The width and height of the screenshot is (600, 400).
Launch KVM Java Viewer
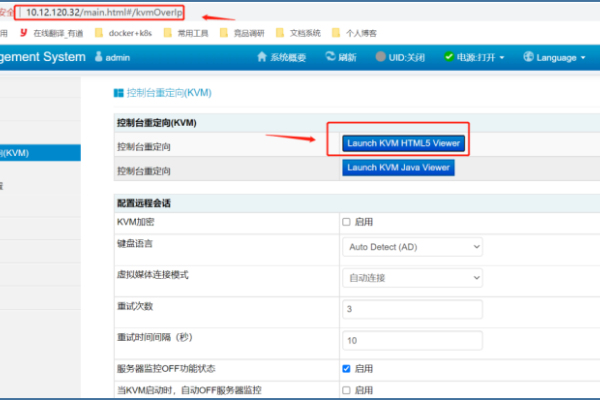[x=398, y=168]
